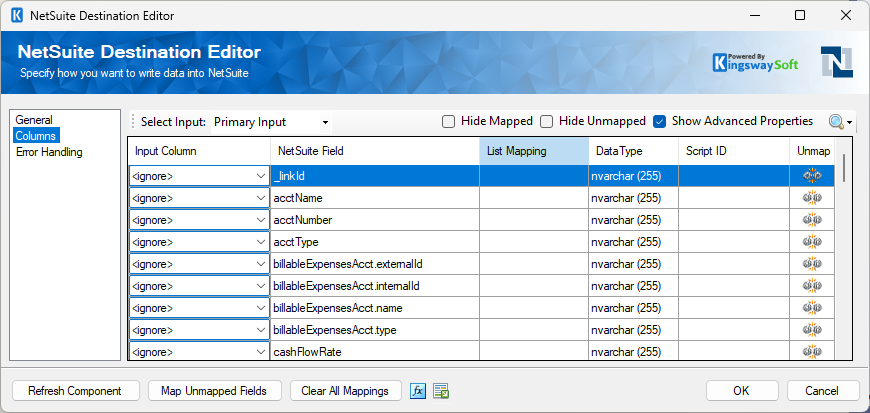Enable the Hide Unmapped checkbox
Viewport: 870px width, 413px height.
[547, 122]
